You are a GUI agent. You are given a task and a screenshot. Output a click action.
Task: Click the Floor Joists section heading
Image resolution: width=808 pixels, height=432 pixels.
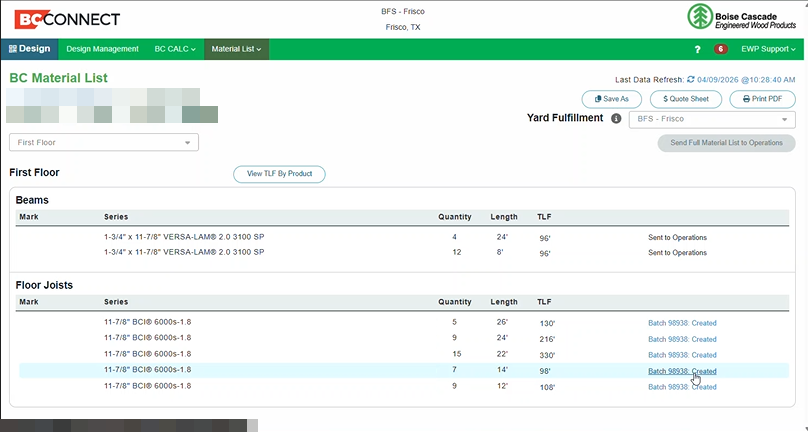click(44, 285)
